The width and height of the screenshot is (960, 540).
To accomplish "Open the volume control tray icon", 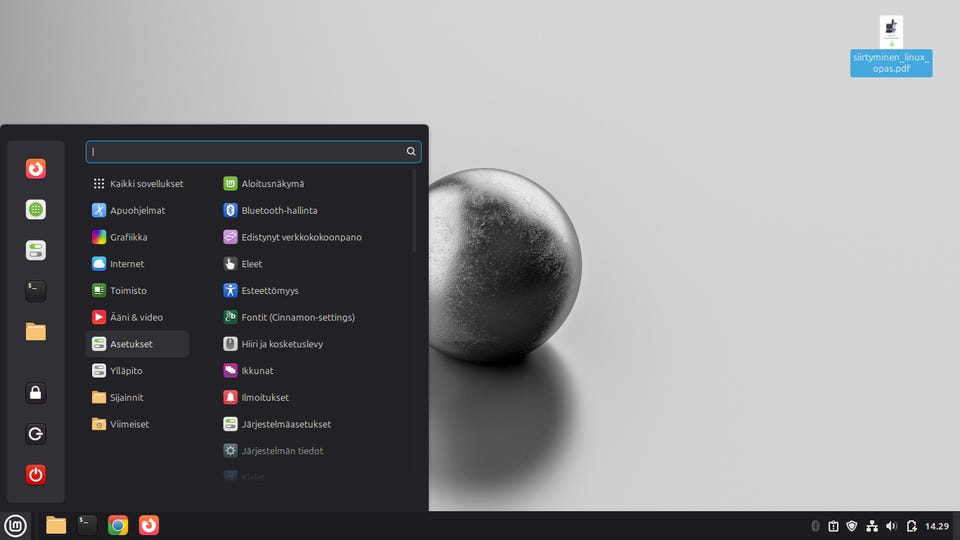I will point(891,526).
